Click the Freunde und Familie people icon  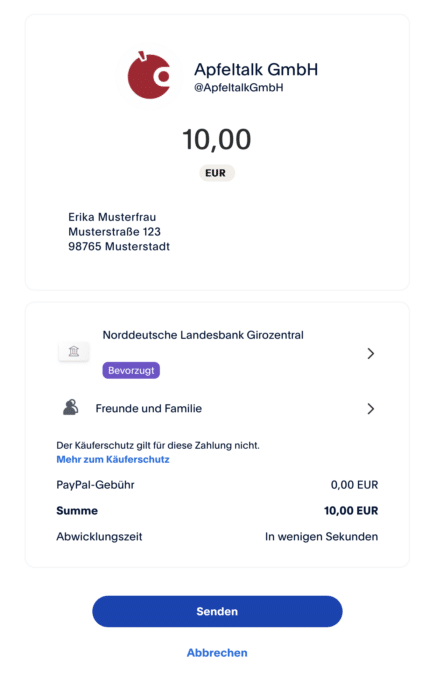(71, 407)
